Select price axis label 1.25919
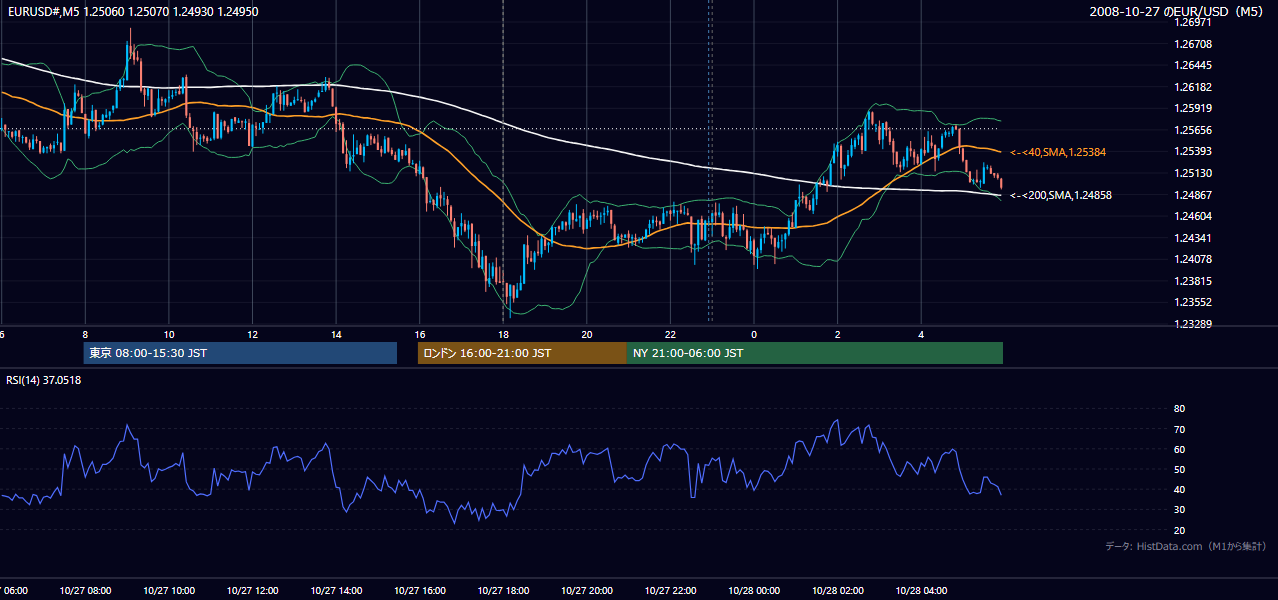 (x=1192, y=108)
